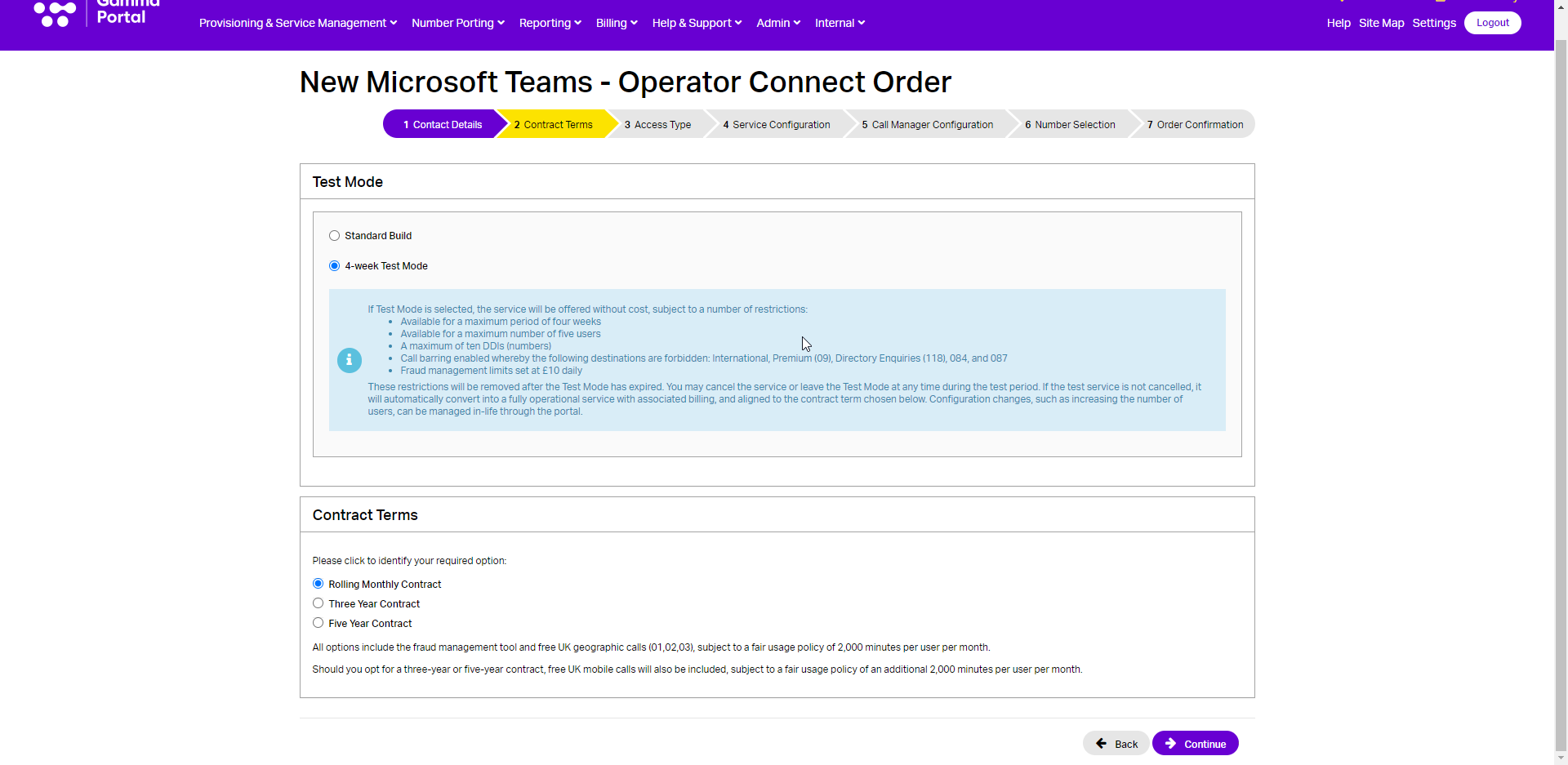
Task: Choose Three Year Contract option
Action: pos(318,603)
